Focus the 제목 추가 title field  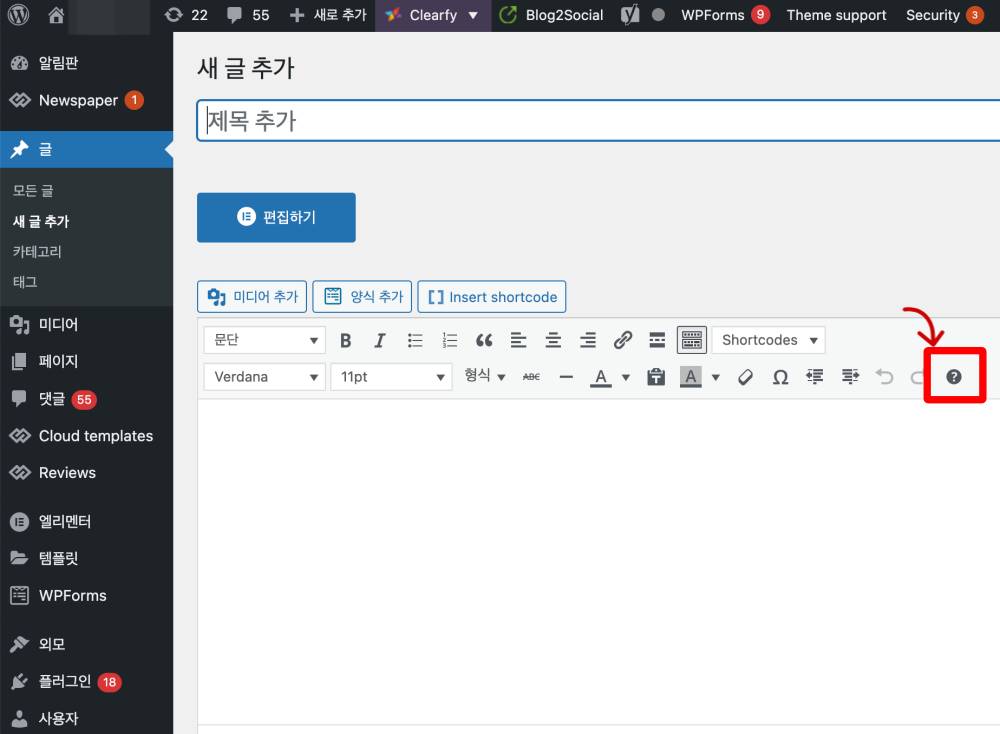point(598,121)
